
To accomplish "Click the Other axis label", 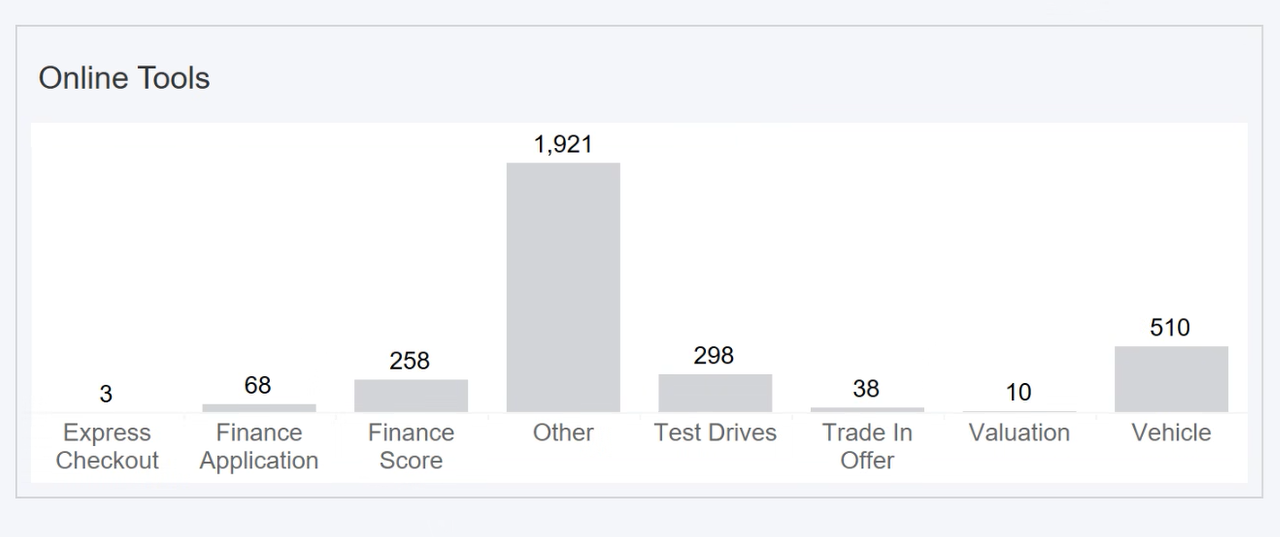I will click(x=563, y=433).
